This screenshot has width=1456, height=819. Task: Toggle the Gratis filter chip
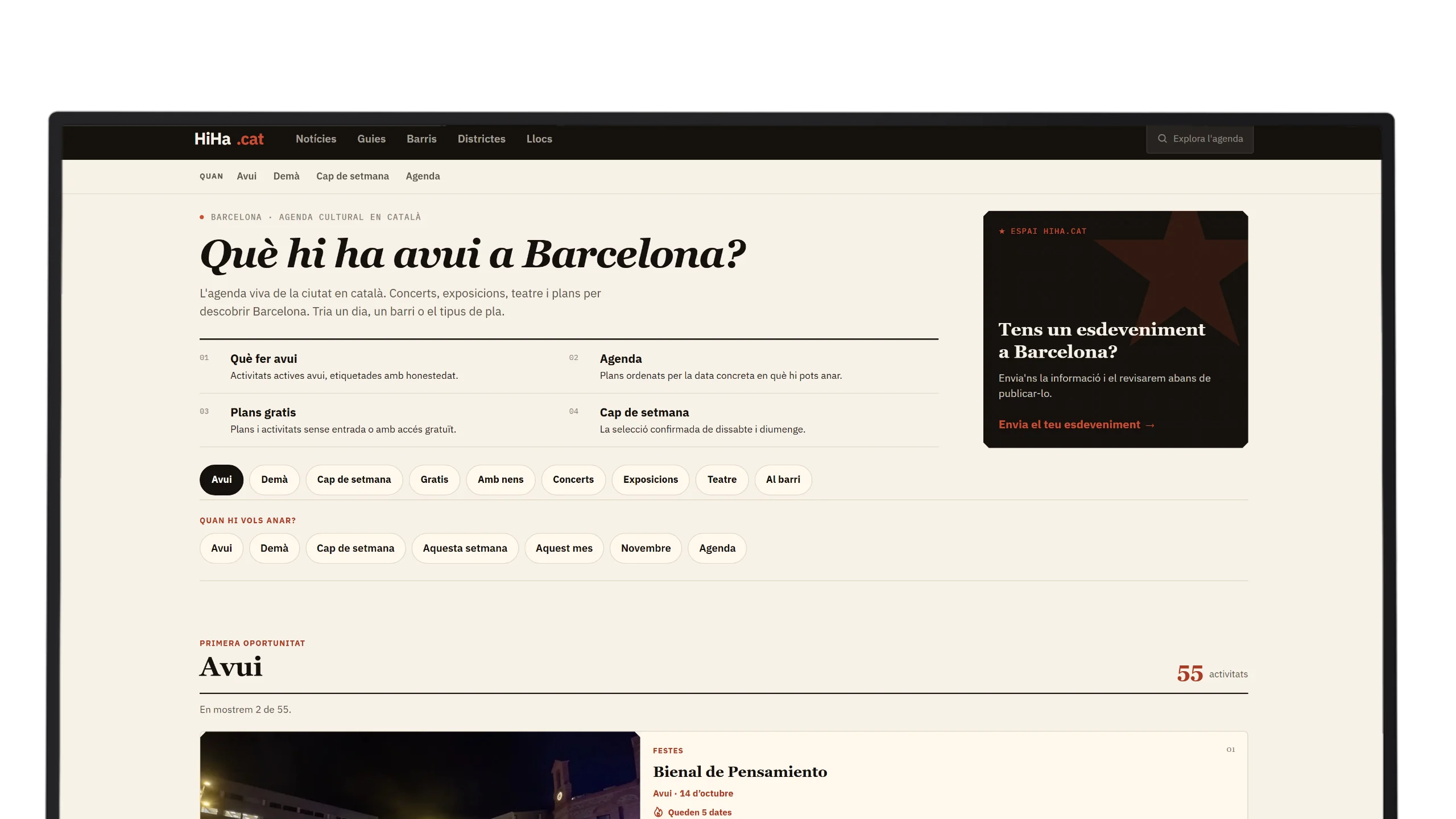point(434,479)
